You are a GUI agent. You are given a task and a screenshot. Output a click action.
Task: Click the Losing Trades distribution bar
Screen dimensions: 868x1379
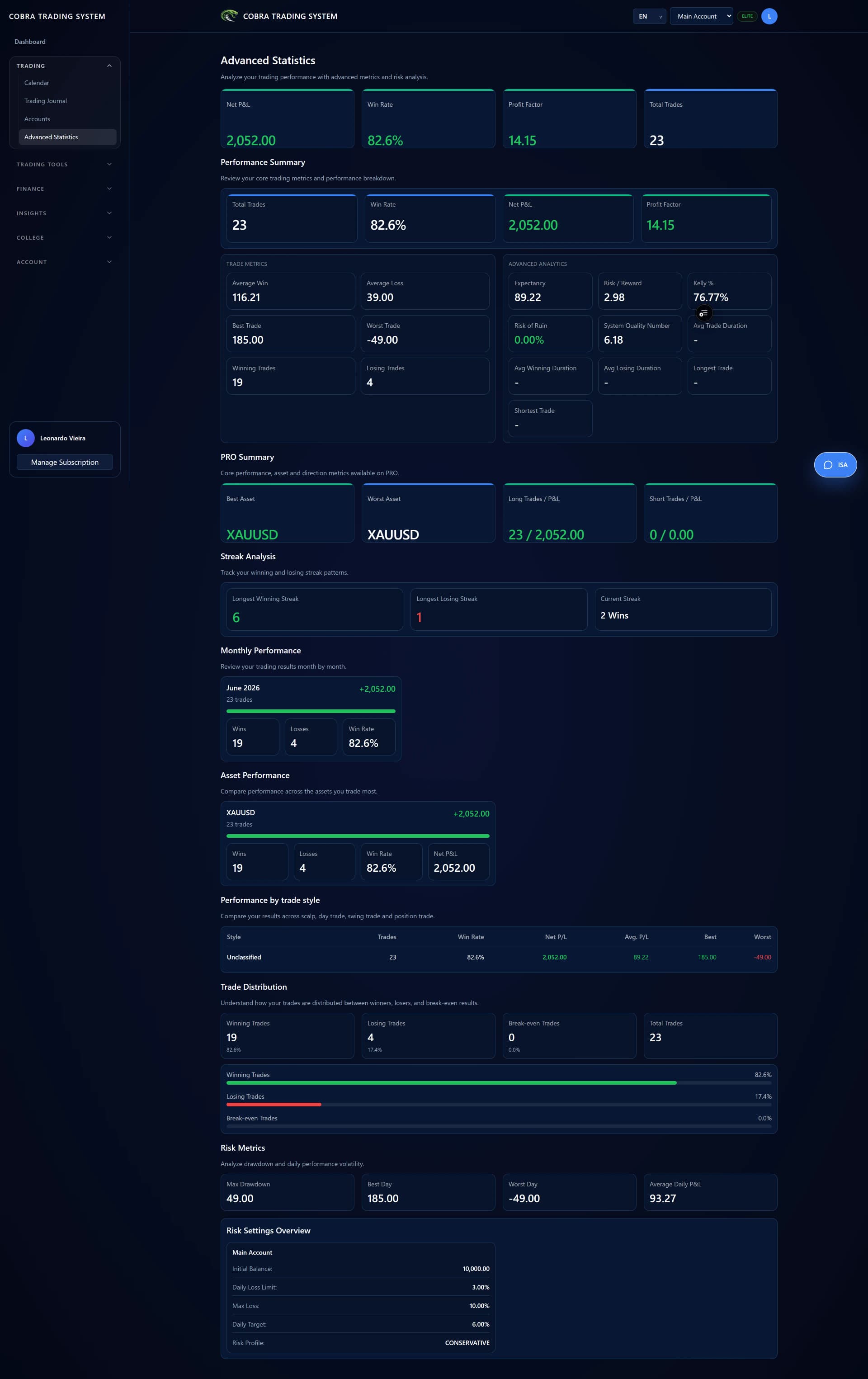point(499,1105)
